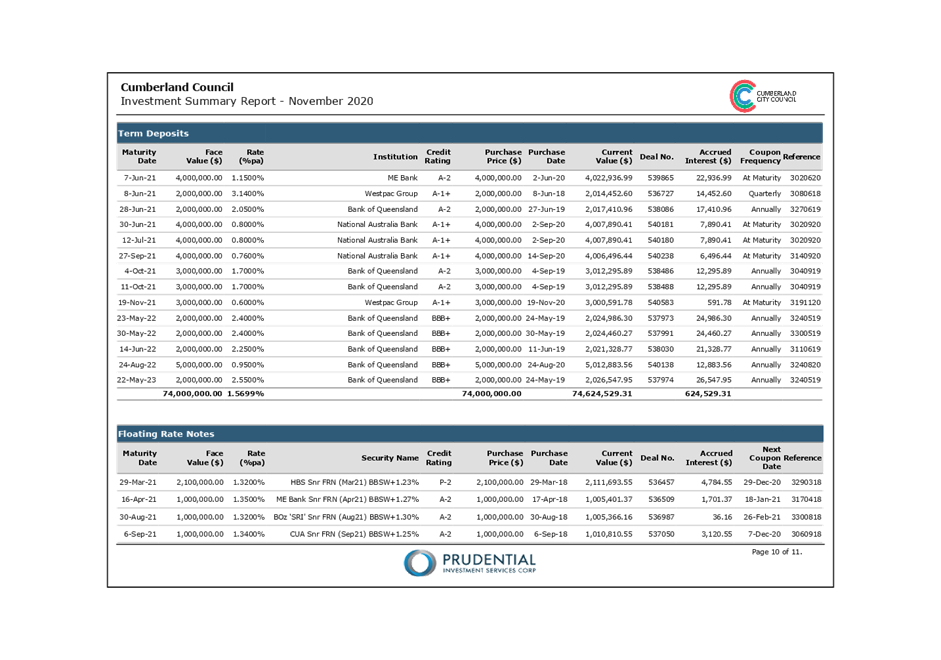Screen dimensions: 941x660
Task: Select accrued interest '591.78'
Action: pos(719,302)
